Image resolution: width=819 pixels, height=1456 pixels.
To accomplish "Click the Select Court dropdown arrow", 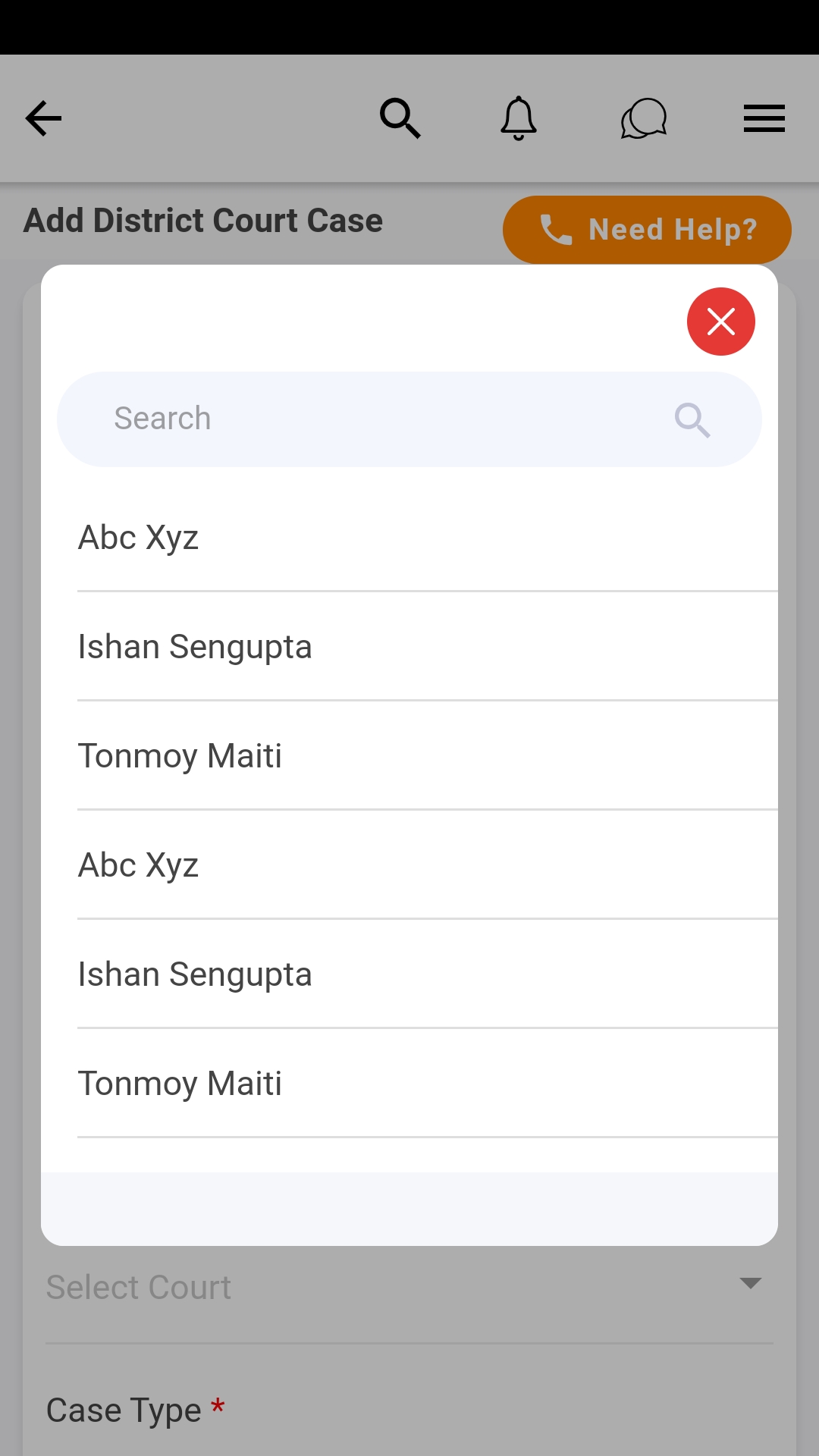I will [x=750, y=1283].
